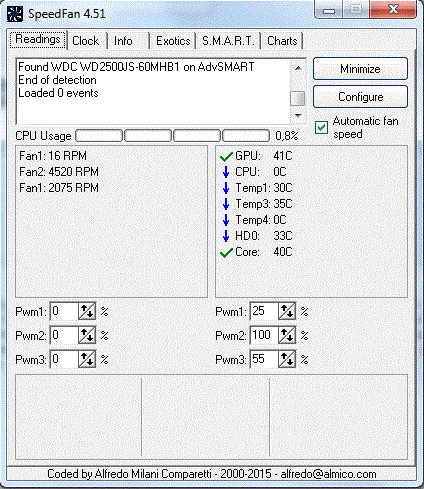
Task: Toggle the Automatic fan speed checkbox
Action: pos(321,127)
